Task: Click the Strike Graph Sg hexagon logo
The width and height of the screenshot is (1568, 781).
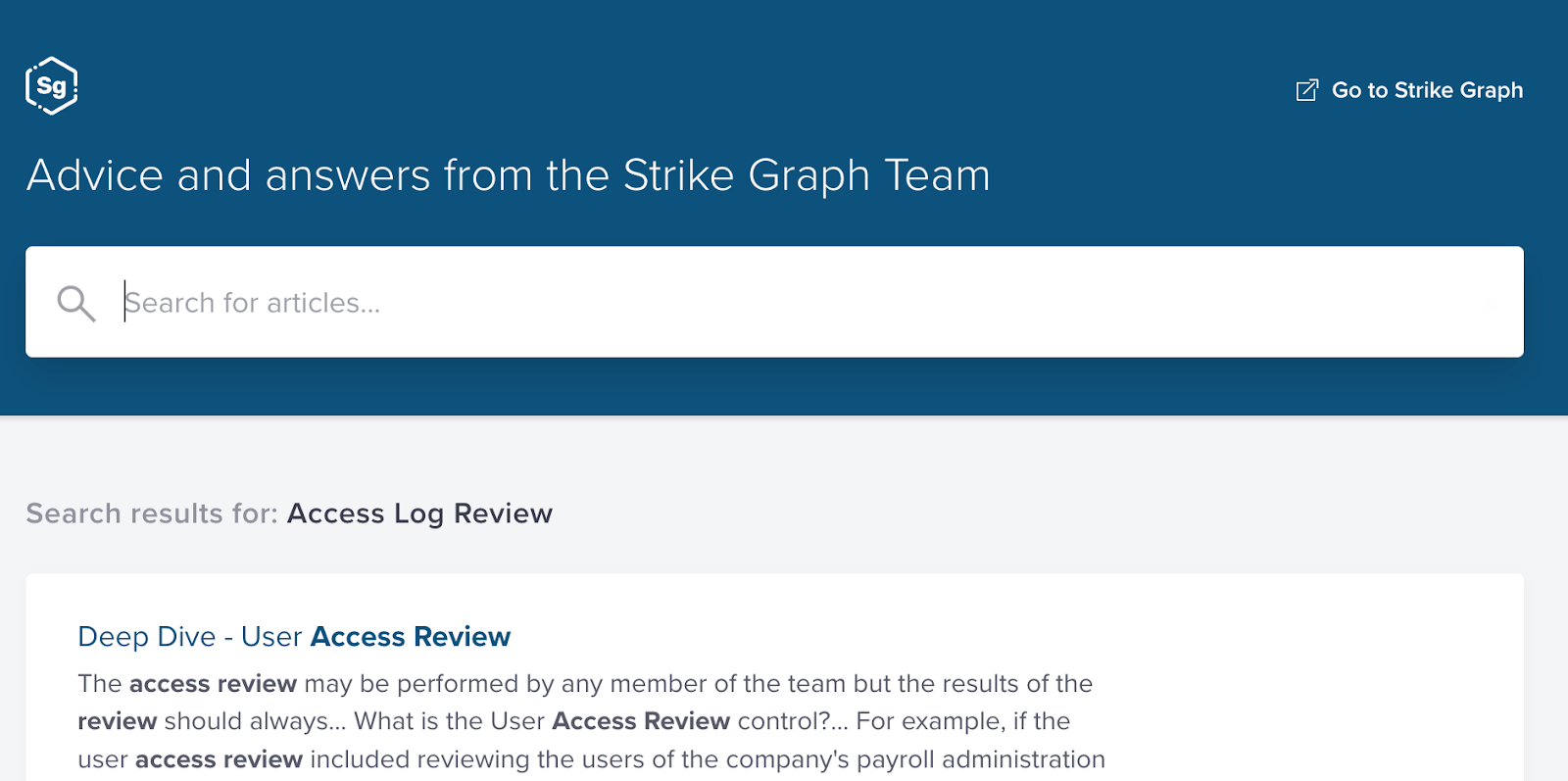Action: click(51, 86)
